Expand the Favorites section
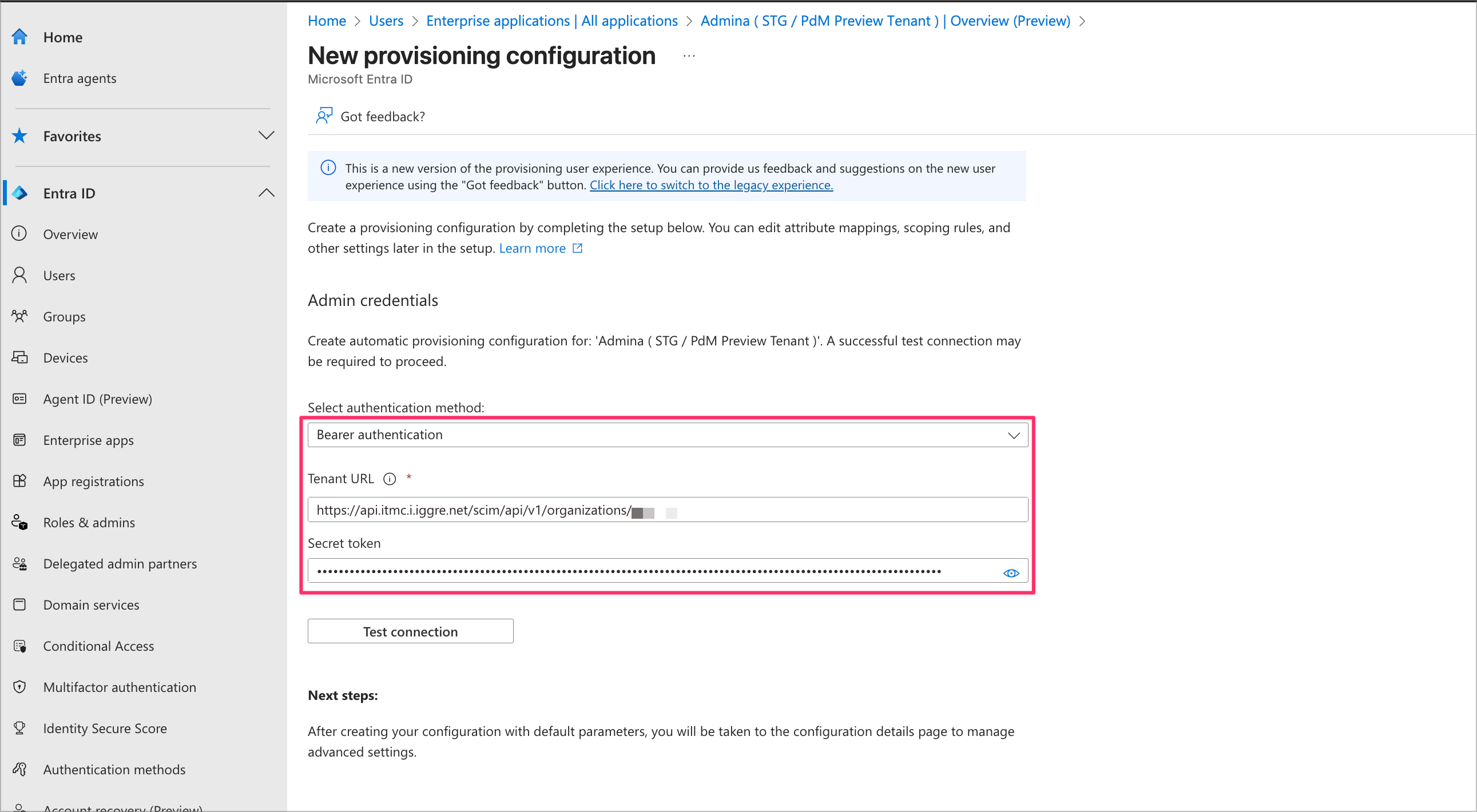Image resolution: width=1477 pixels, height=812 pixels. 266,136
